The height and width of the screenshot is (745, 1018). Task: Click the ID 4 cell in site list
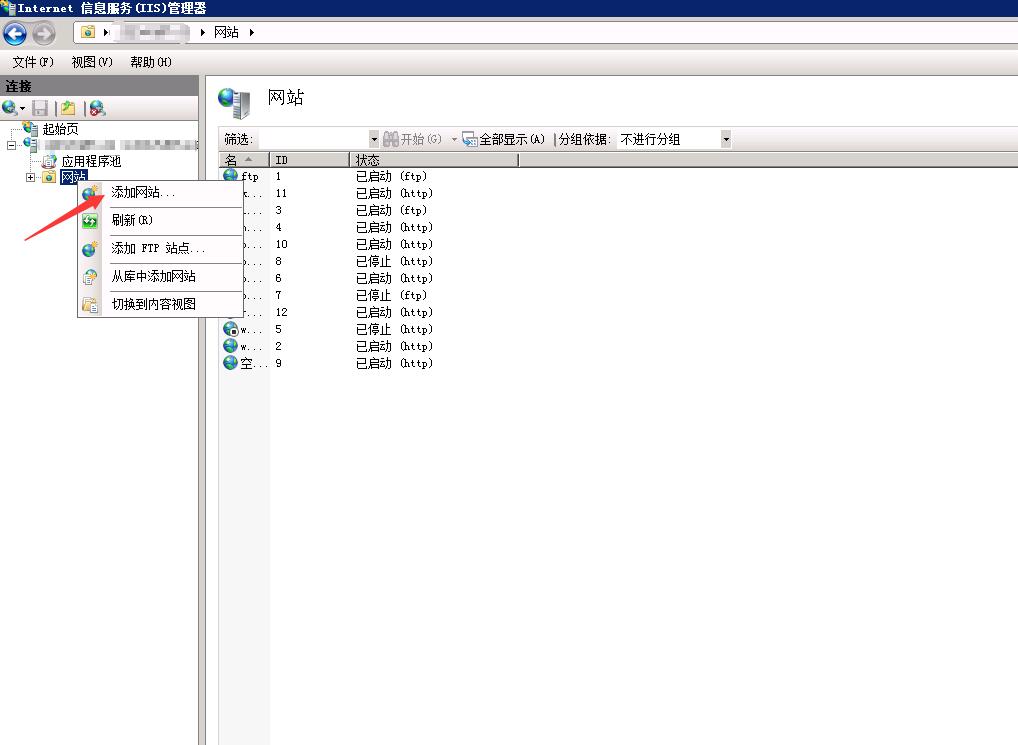click(279, 227)
